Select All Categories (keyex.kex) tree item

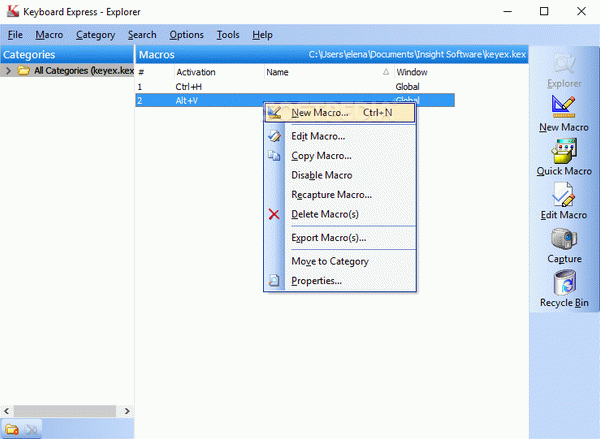pyautogui.click(x=84, y=70)
